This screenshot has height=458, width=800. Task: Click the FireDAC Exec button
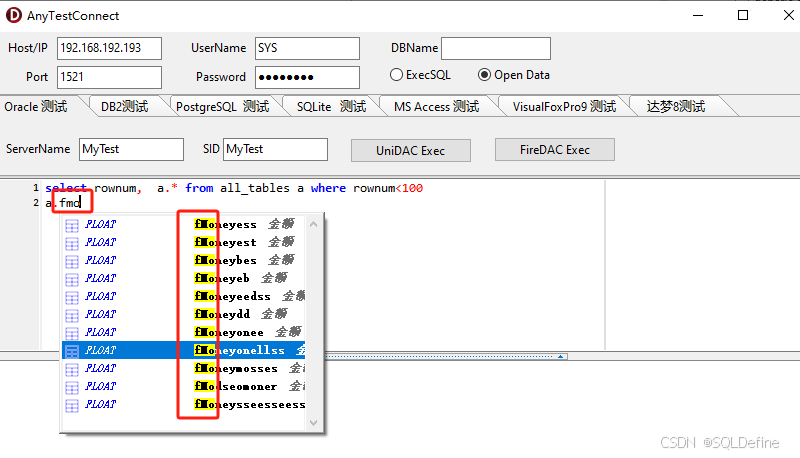tap(555, 149)
